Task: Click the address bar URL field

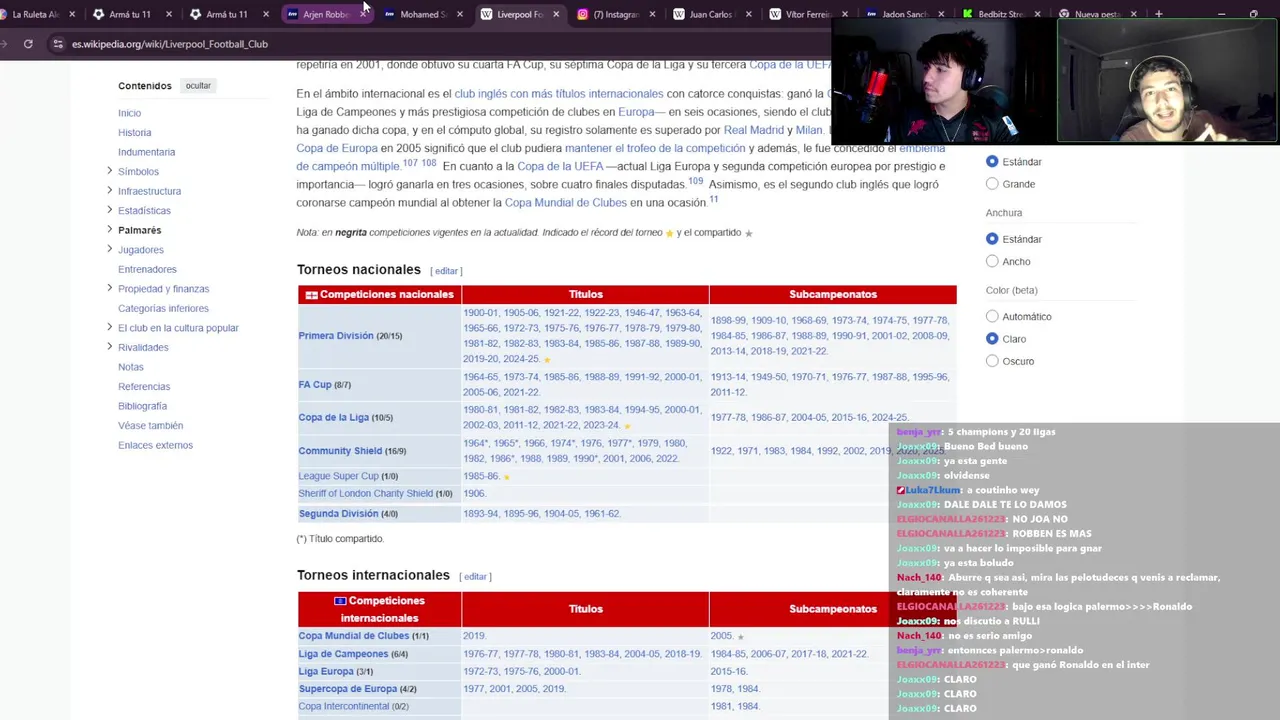Action: tap(440, 44)
